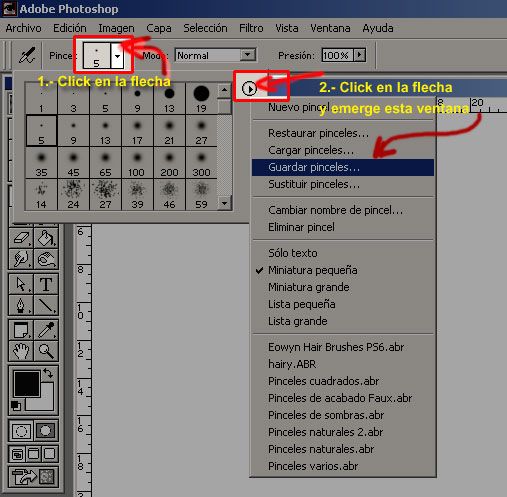Swap foreground and background colors
Screen dimensions: 507x497
[x=48, y=373]
